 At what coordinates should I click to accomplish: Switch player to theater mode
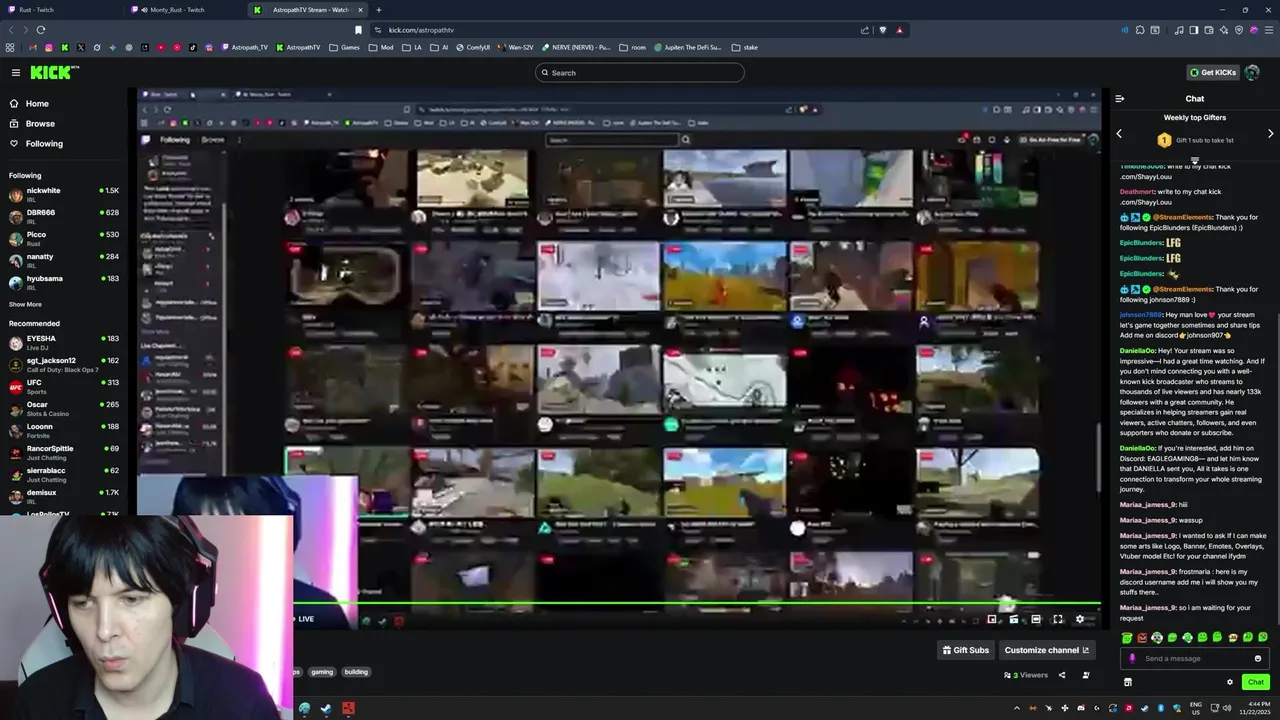pyautogui.click(x=1036, y=619)
